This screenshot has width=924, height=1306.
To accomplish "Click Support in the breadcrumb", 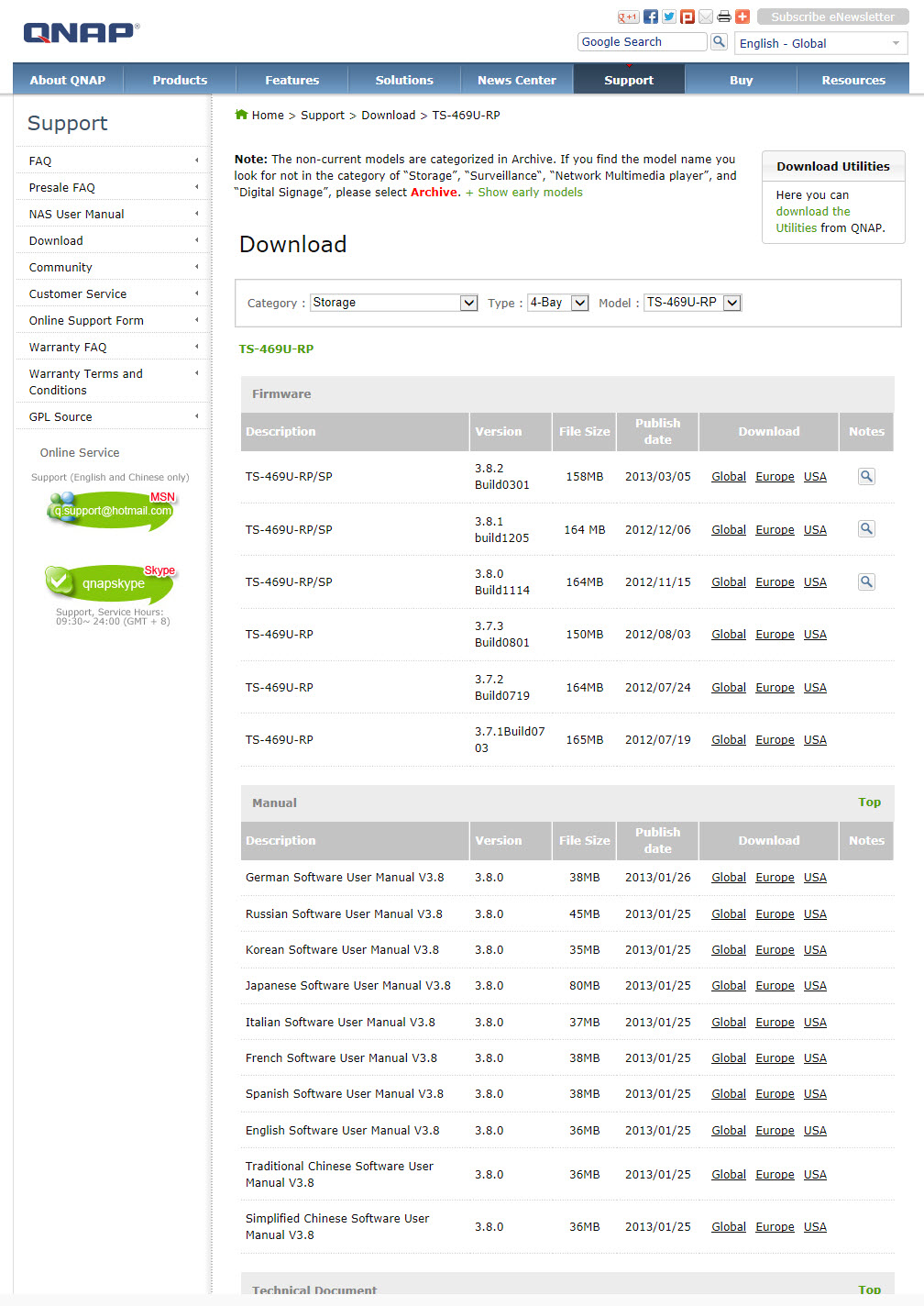I will click(x=323, y=115).
